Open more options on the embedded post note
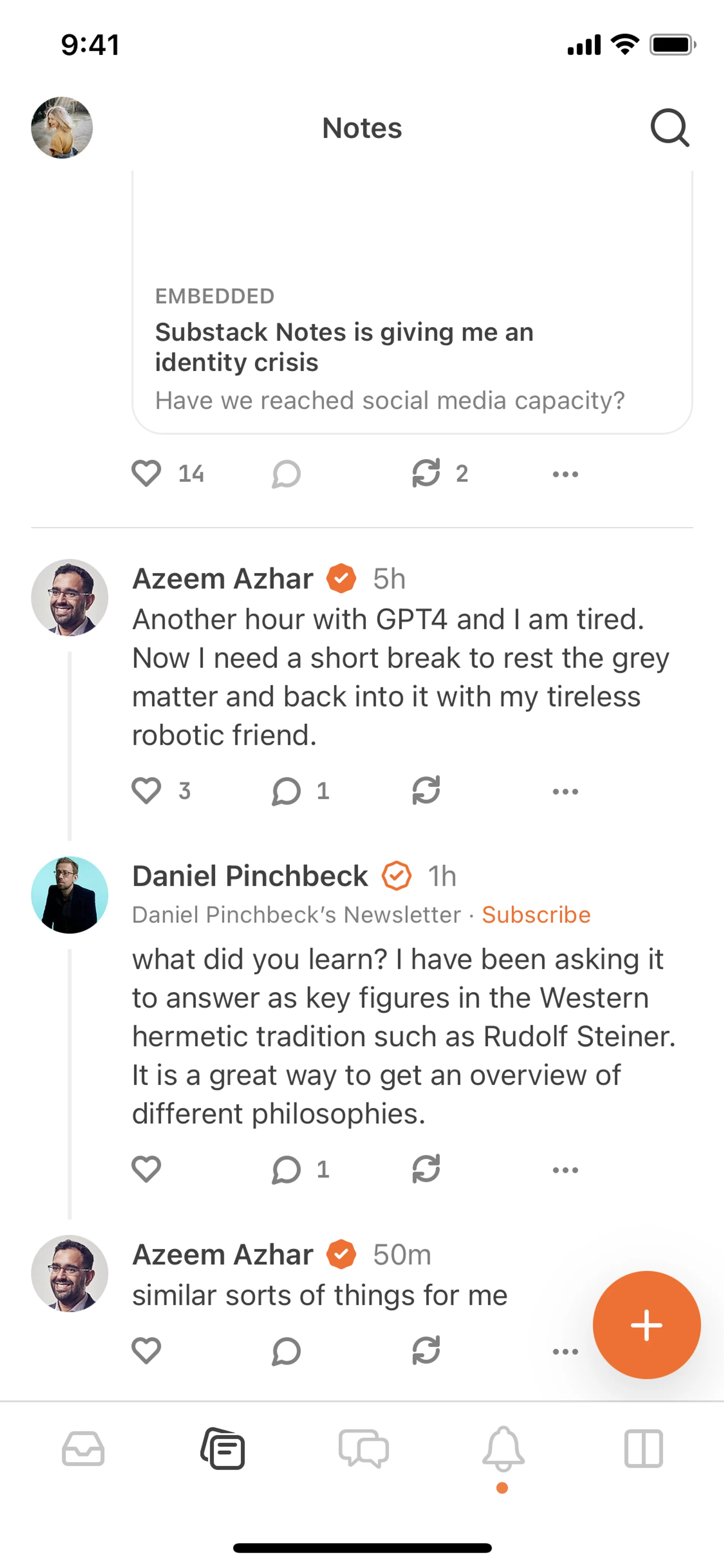 coord(565,474)
